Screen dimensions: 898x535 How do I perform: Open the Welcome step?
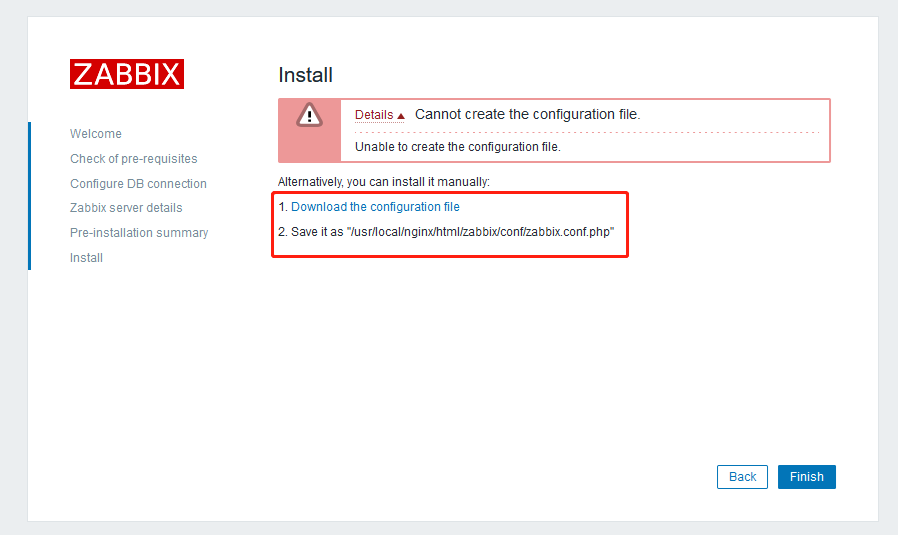(96, 133)
